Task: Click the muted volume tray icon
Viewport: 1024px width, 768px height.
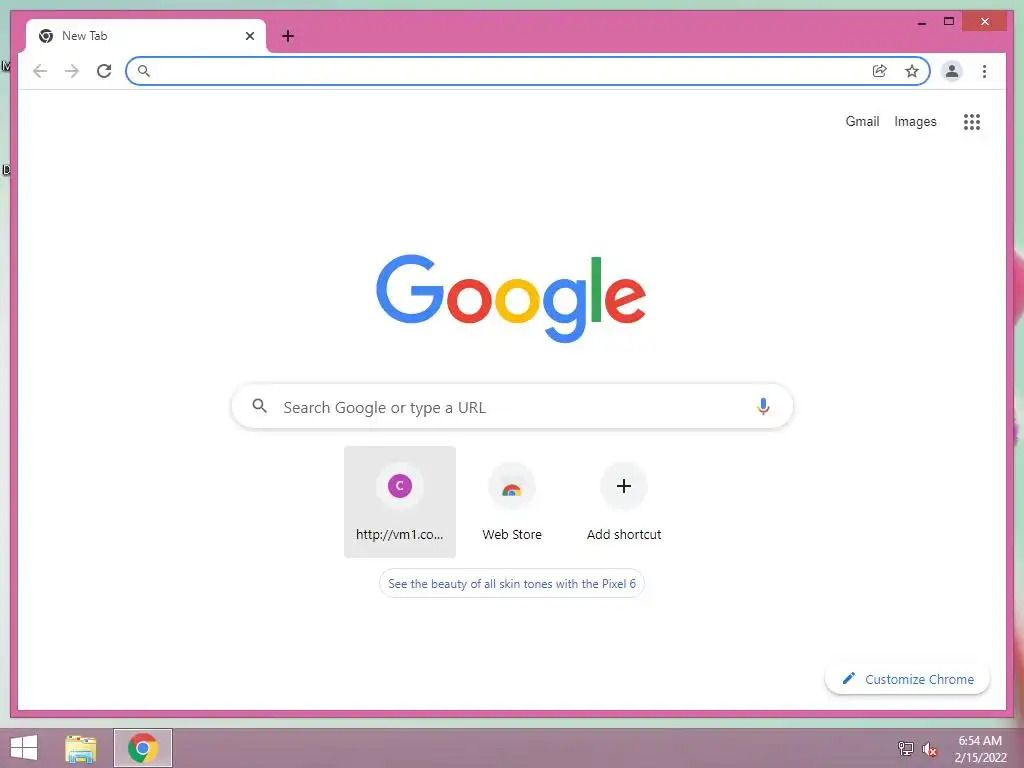Action: pyautogui.click(x=929, y=749)
